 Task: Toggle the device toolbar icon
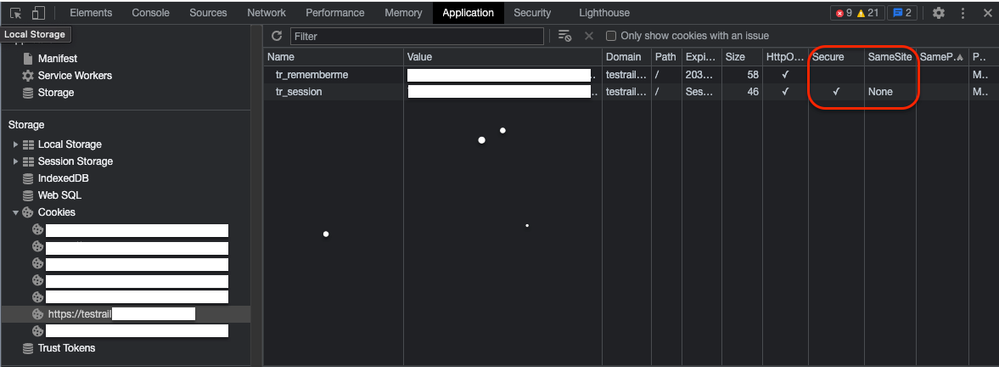click(38, 13)
